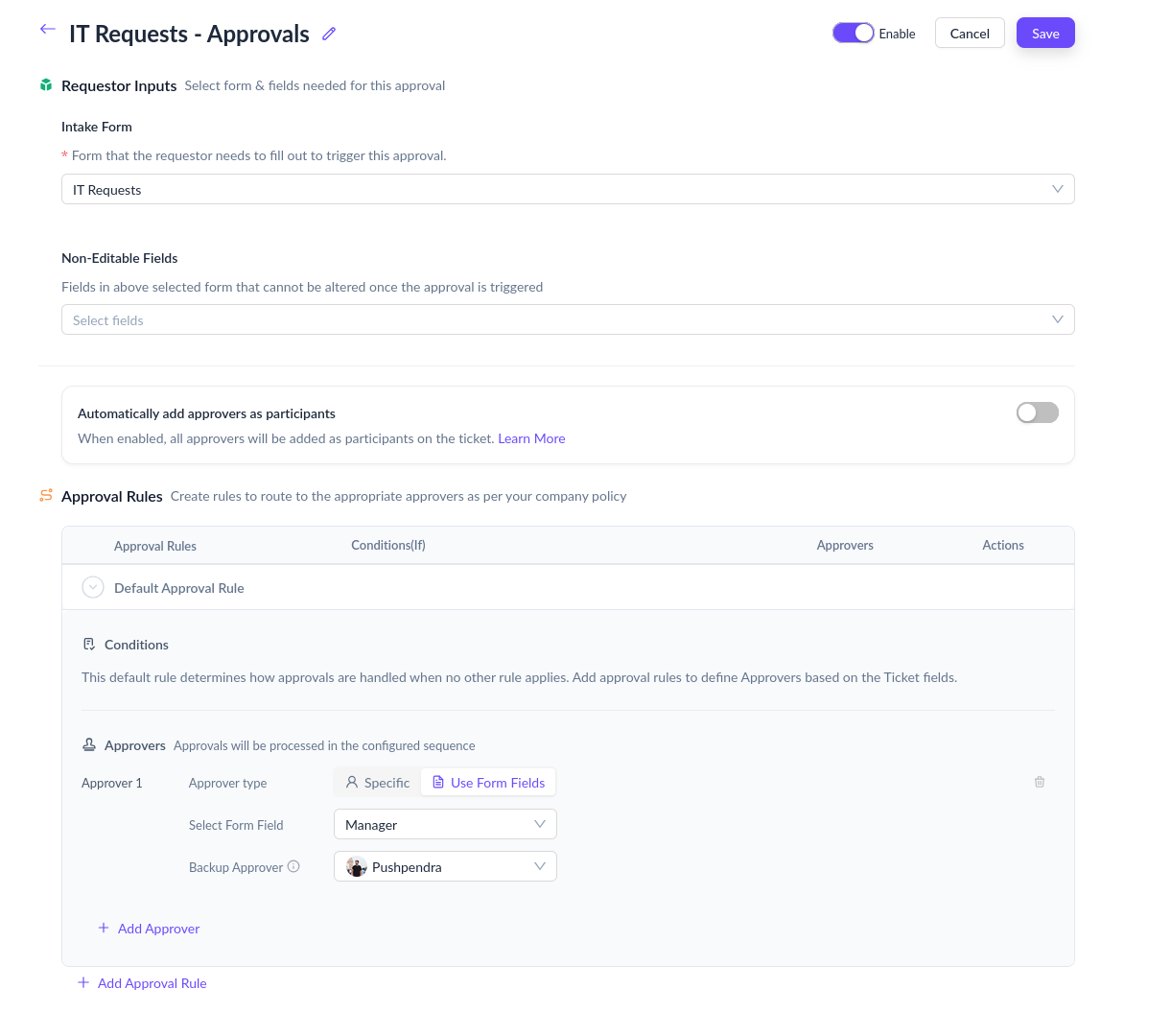Edit the approval title via pencil icon
The height and width of the screenshot is (1036, 1171).
(328, 34)
